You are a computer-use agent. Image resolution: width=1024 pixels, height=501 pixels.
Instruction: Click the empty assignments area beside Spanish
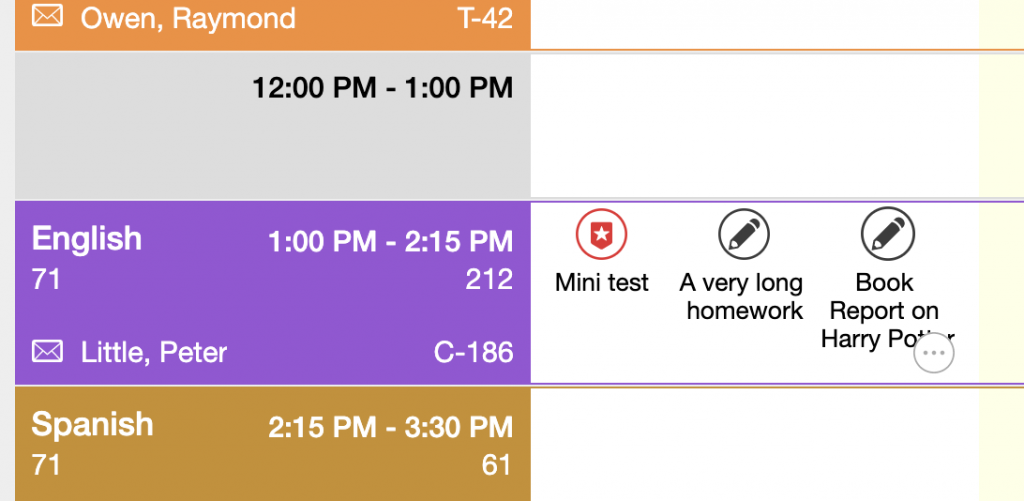754,445
